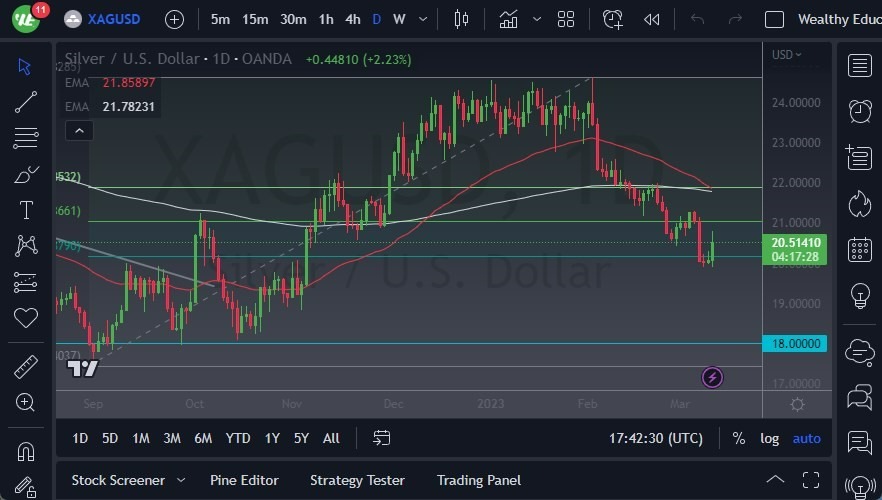Expand the Stock Screener dropdown arrow
The height and width of the screenshot is (500, 882).
pyautogui.click(x=181, y=480)
